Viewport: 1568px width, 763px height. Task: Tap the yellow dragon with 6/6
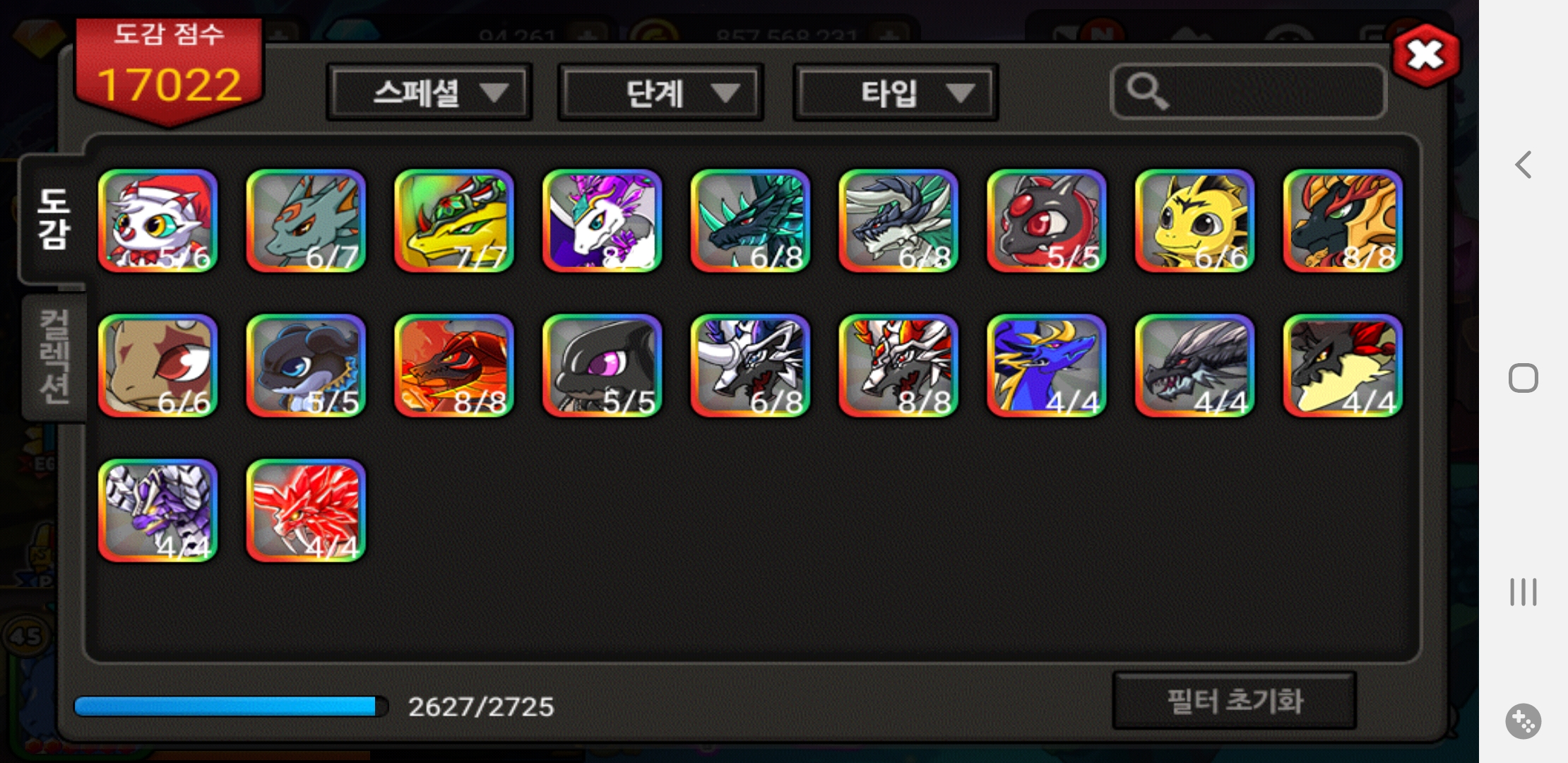[1194, 220]
